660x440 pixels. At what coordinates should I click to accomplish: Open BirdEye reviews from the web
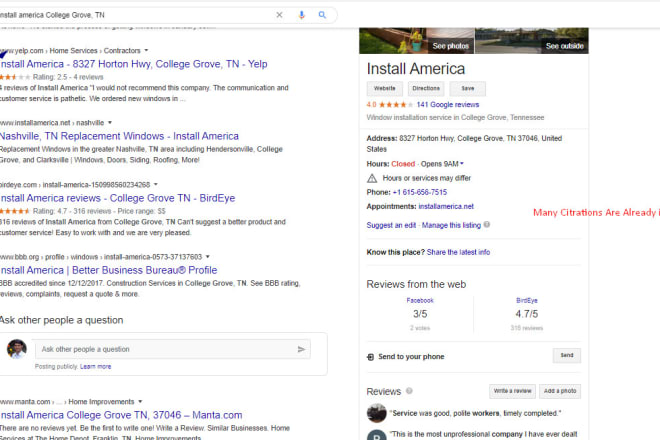click(x=527, y=300)
